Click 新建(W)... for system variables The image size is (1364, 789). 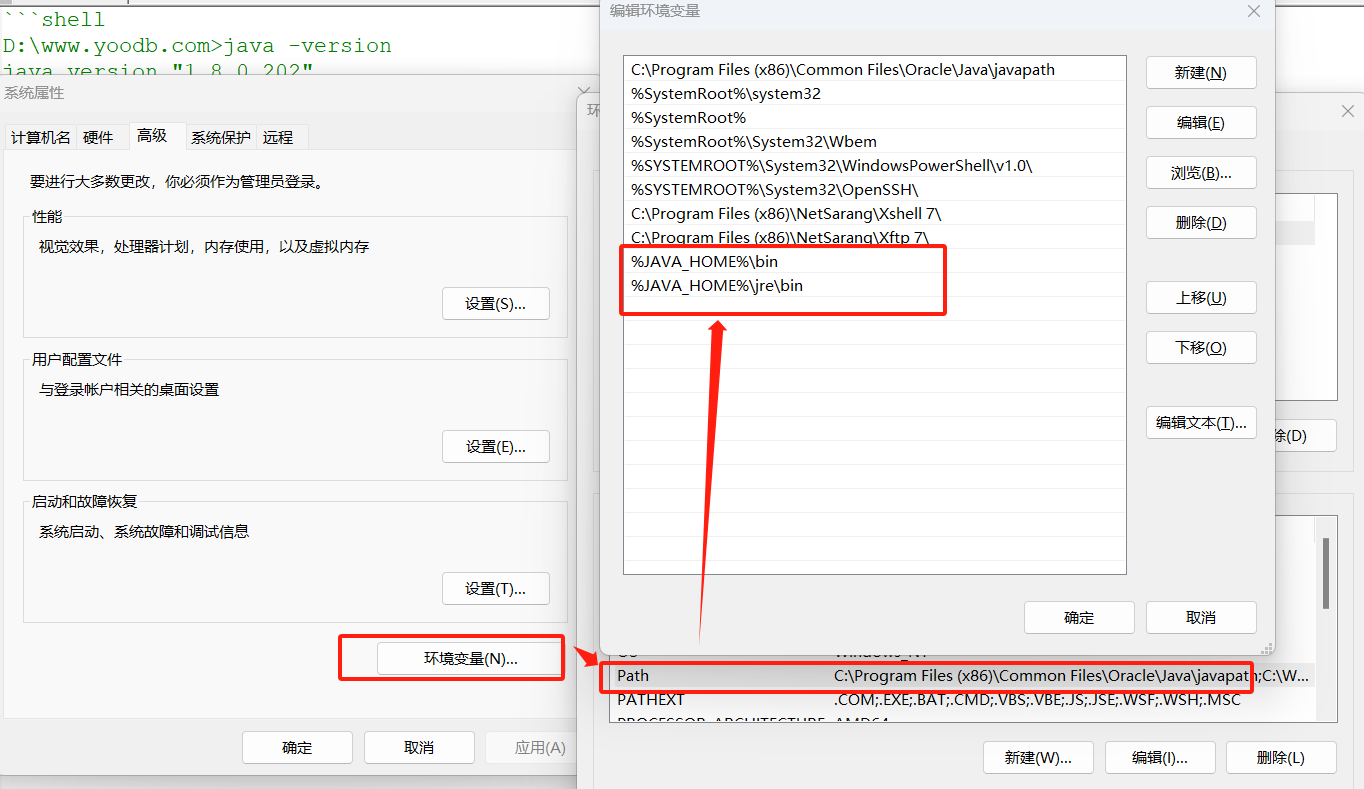click(1038, 757)
